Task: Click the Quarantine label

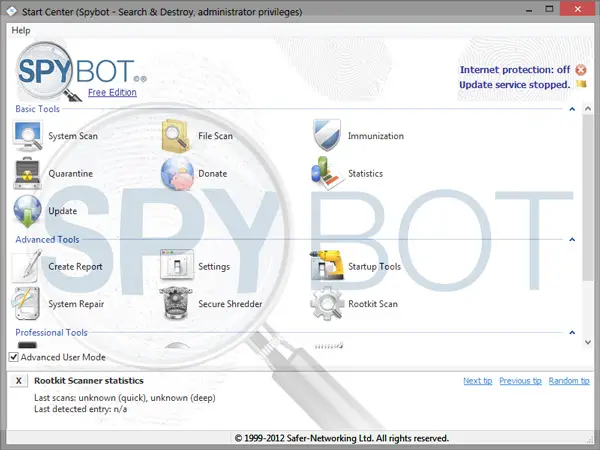Action: (x=70, y=173)
